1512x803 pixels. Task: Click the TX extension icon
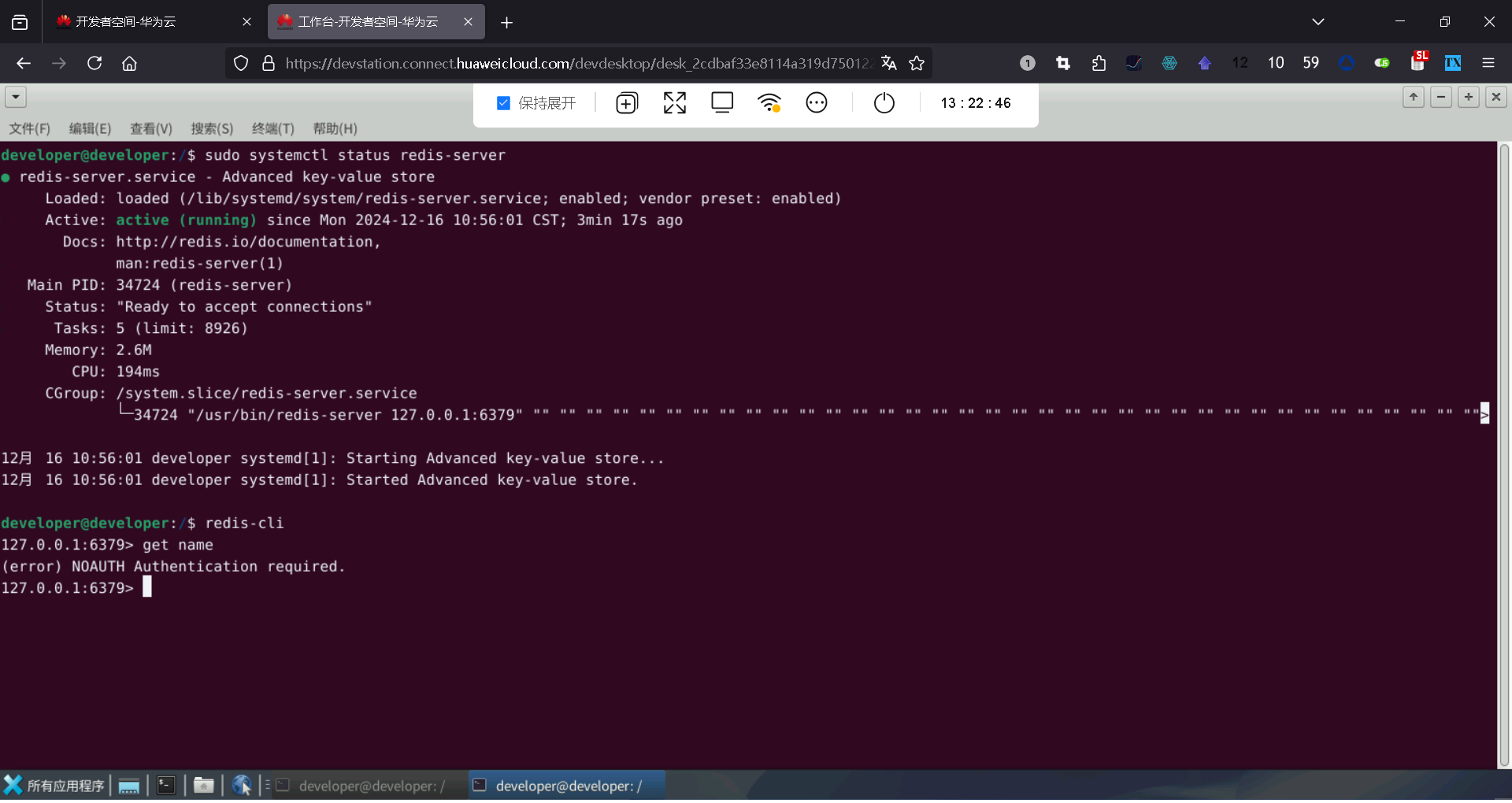[x=1453, y=63]
